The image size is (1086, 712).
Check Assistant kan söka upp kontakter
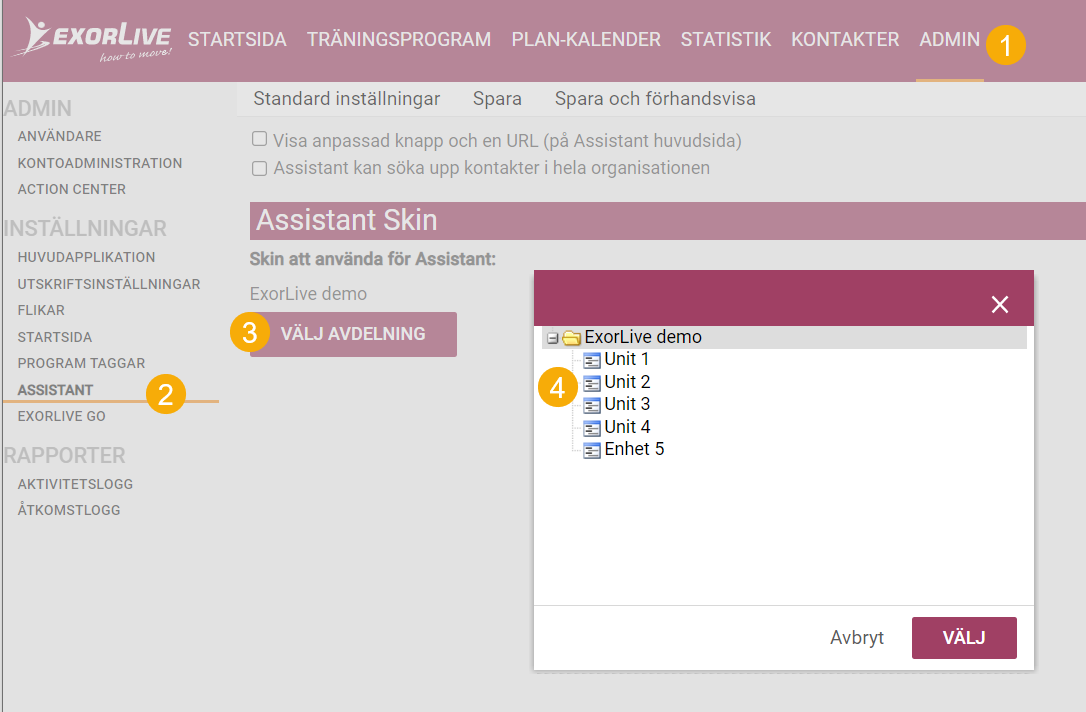tap(260, 168)
